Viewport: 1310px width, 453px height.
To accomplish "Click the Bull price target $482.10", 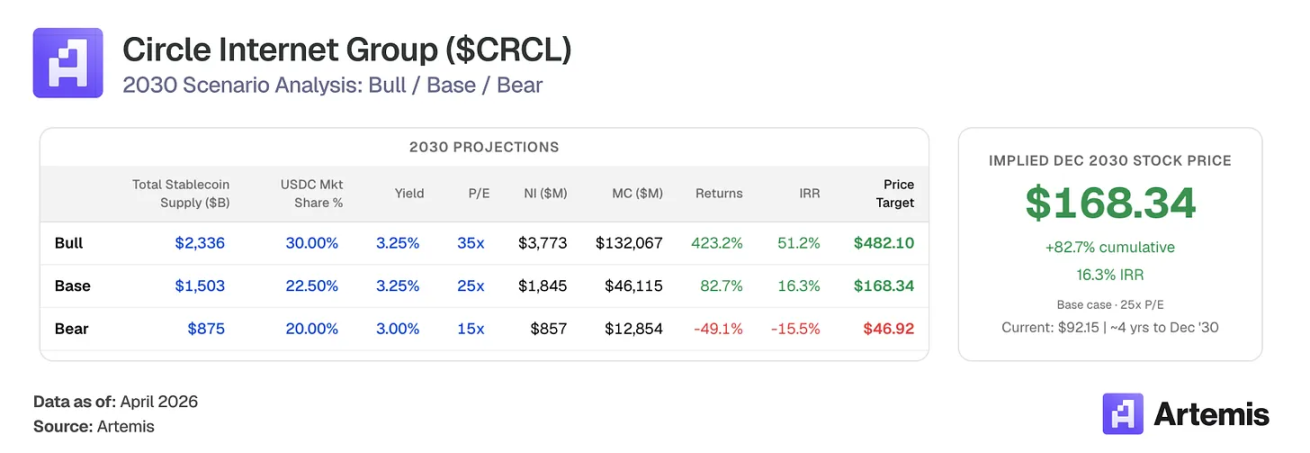I will tap(883, 243).
